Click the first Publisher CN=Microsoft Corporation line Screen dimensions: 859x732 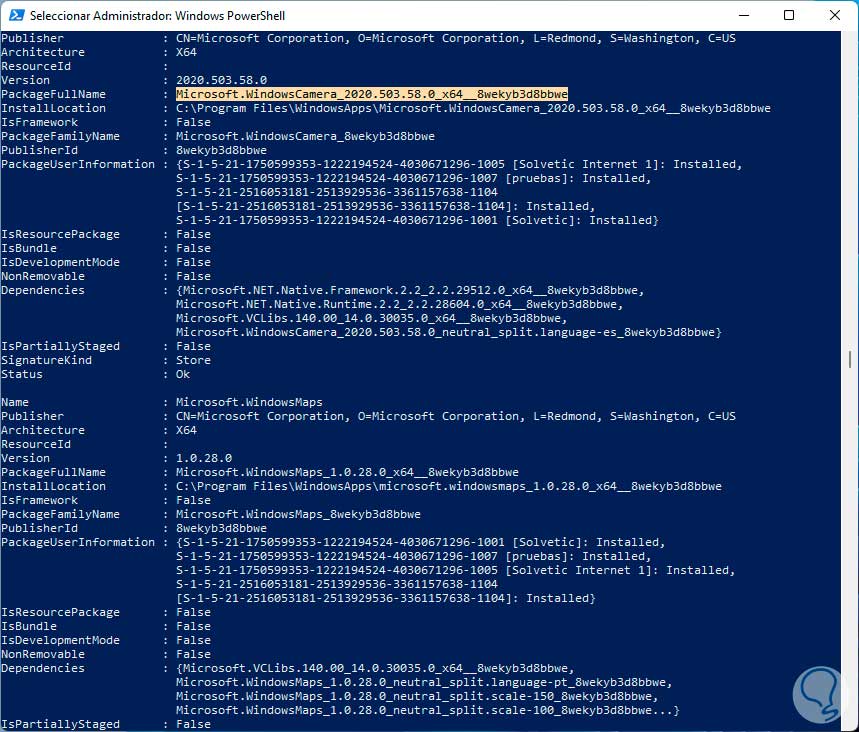pos(455,38)
